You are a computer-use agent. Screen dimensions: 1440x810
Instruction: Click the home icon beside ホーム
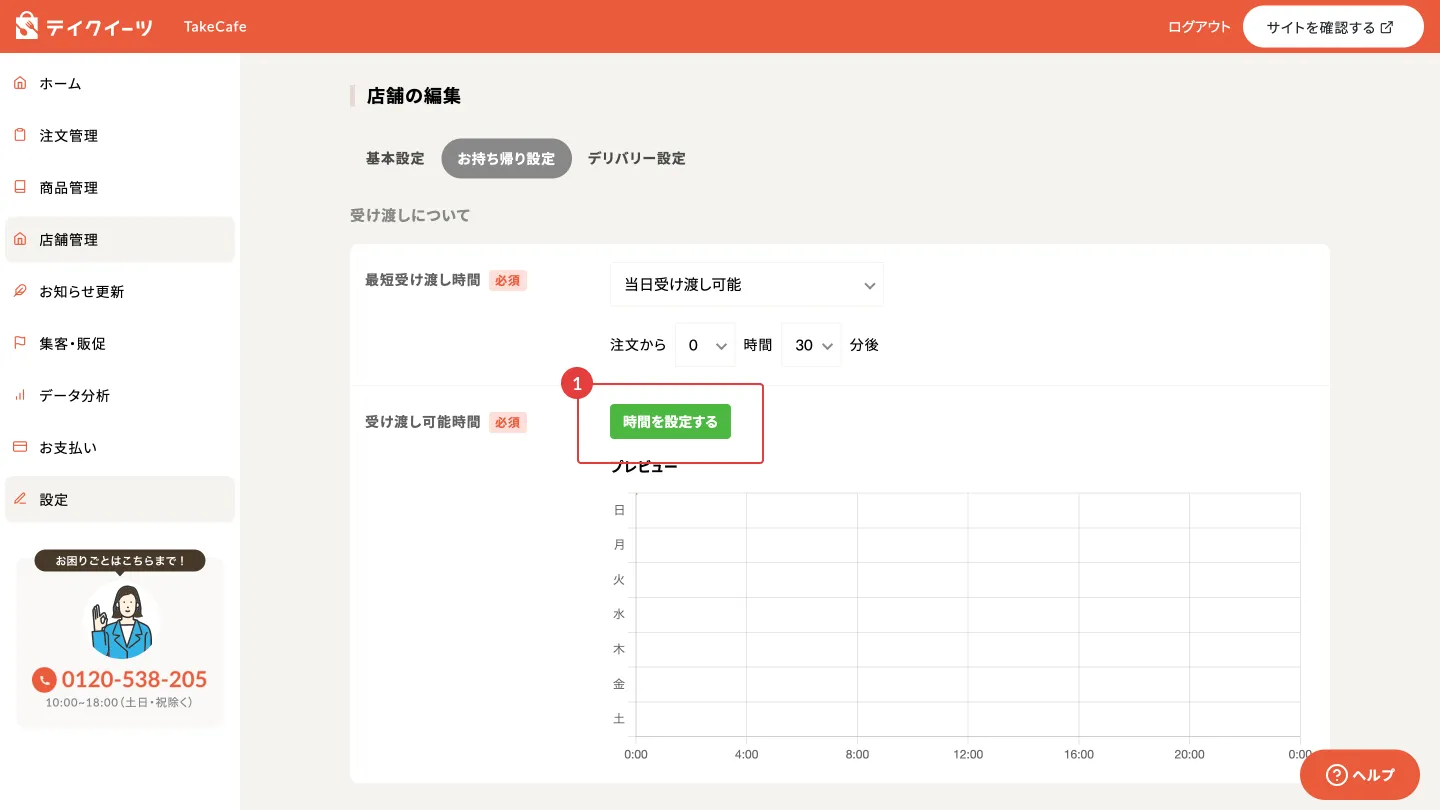tap(20, 83)
